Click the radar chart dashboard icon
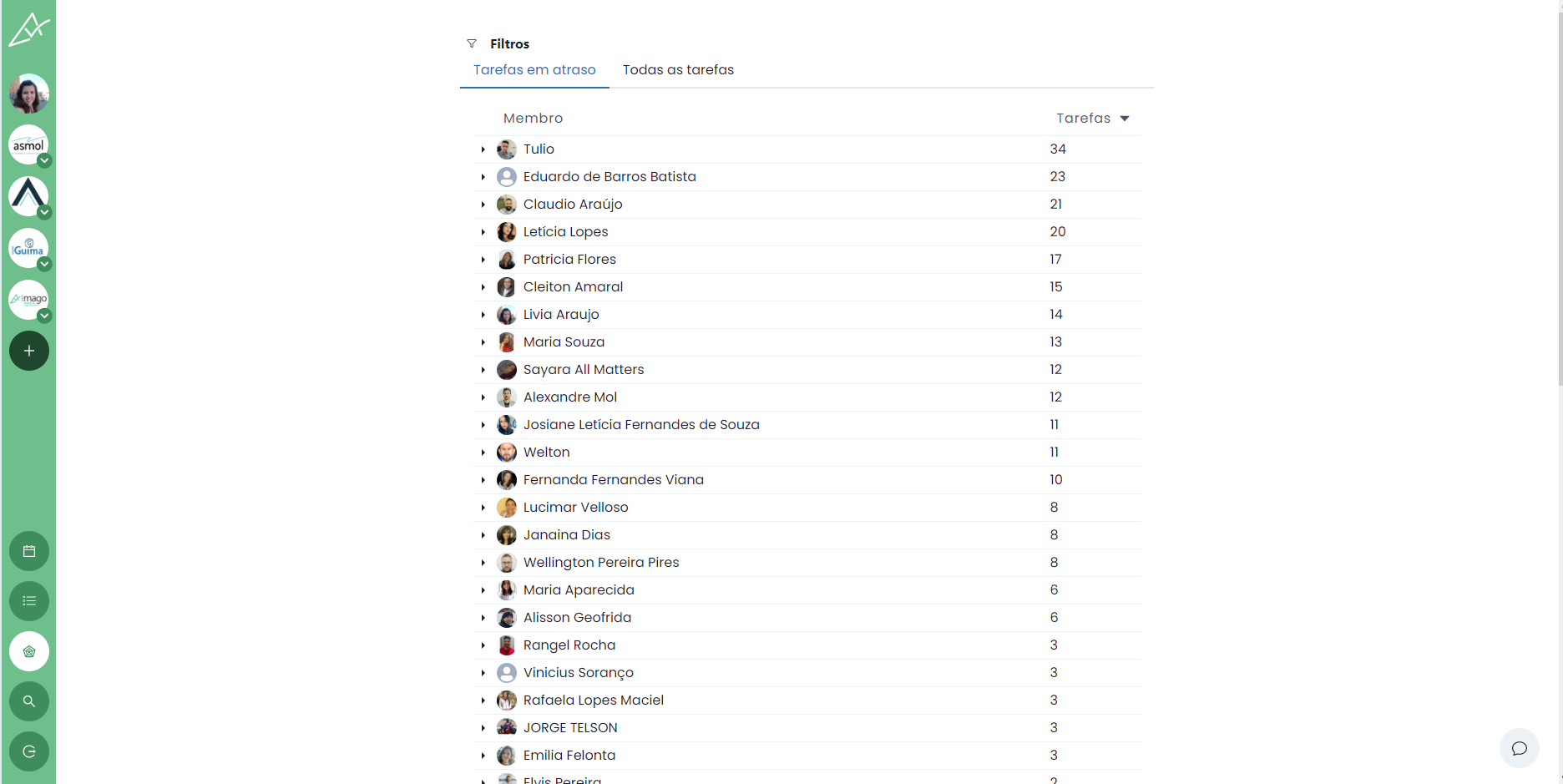Screen dimensions: 1563x784 [x=29, y=651]
